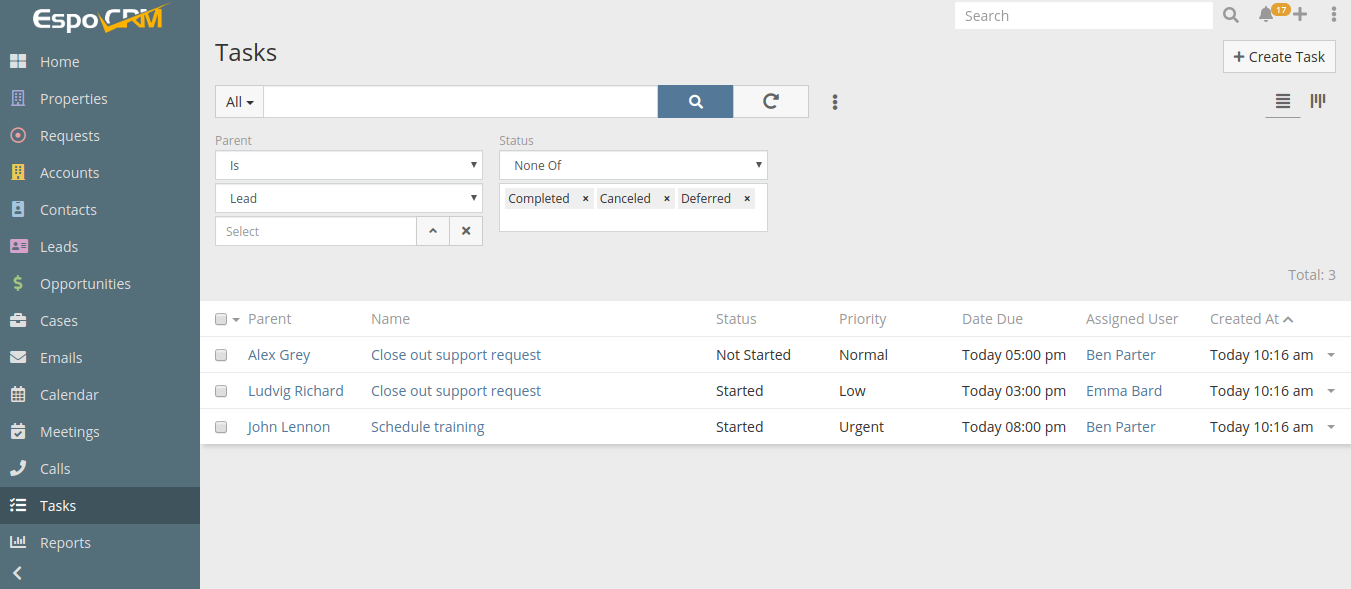This screenshot has width=1351, height=589.
Task: Open Opportunities in the sidebar
Action: pos(85,284)
